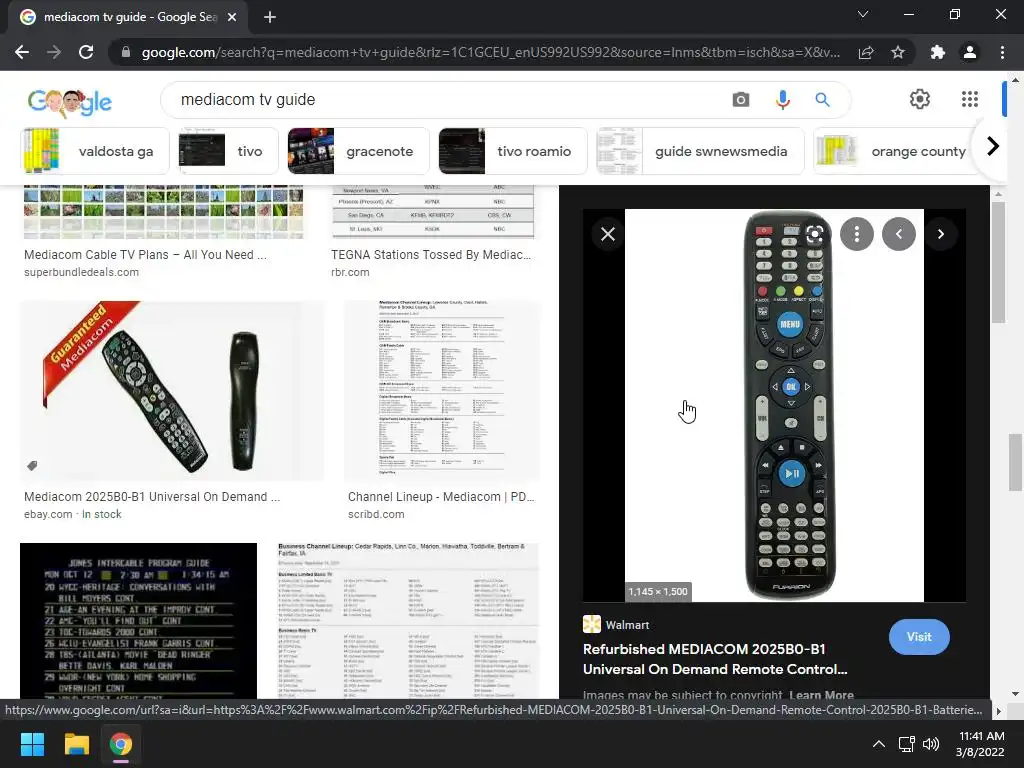Open Channel Lineup scribd document thumbnail
1024x768 pixels.
click(441, 391)
